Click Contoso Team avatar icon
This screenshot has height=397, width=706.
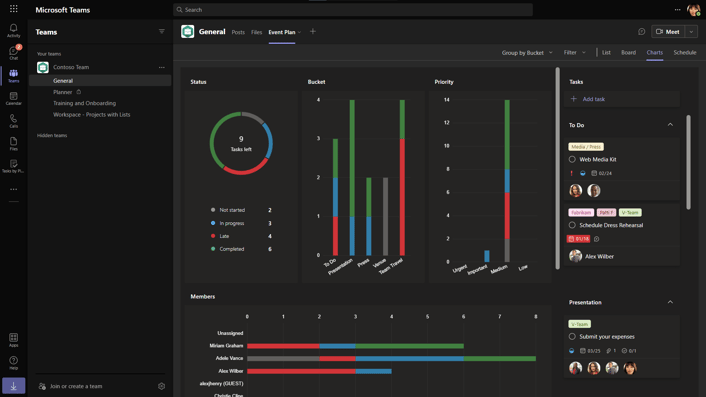(43, 67)
